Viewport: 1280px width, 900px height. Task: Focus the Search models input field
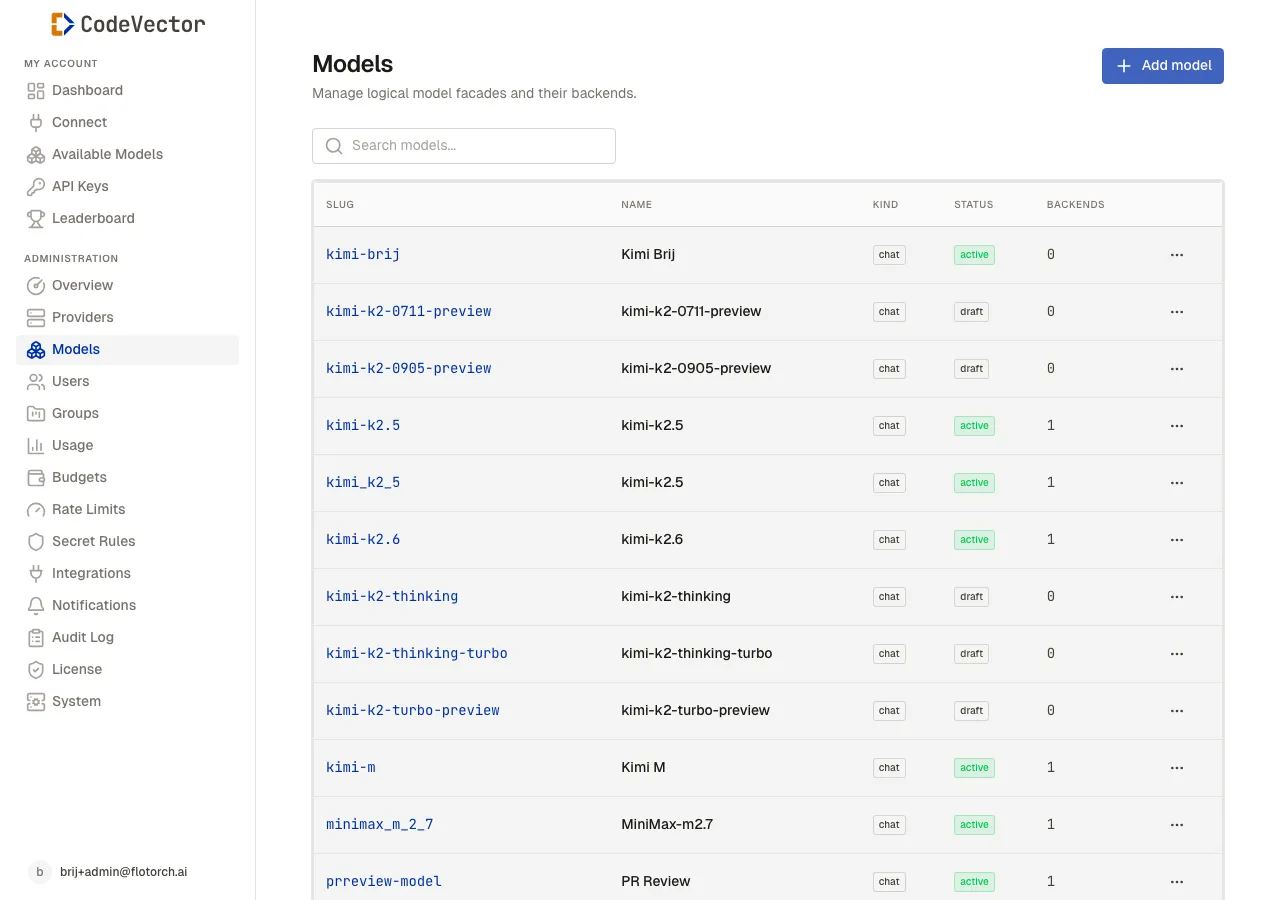tap(464, 146)
